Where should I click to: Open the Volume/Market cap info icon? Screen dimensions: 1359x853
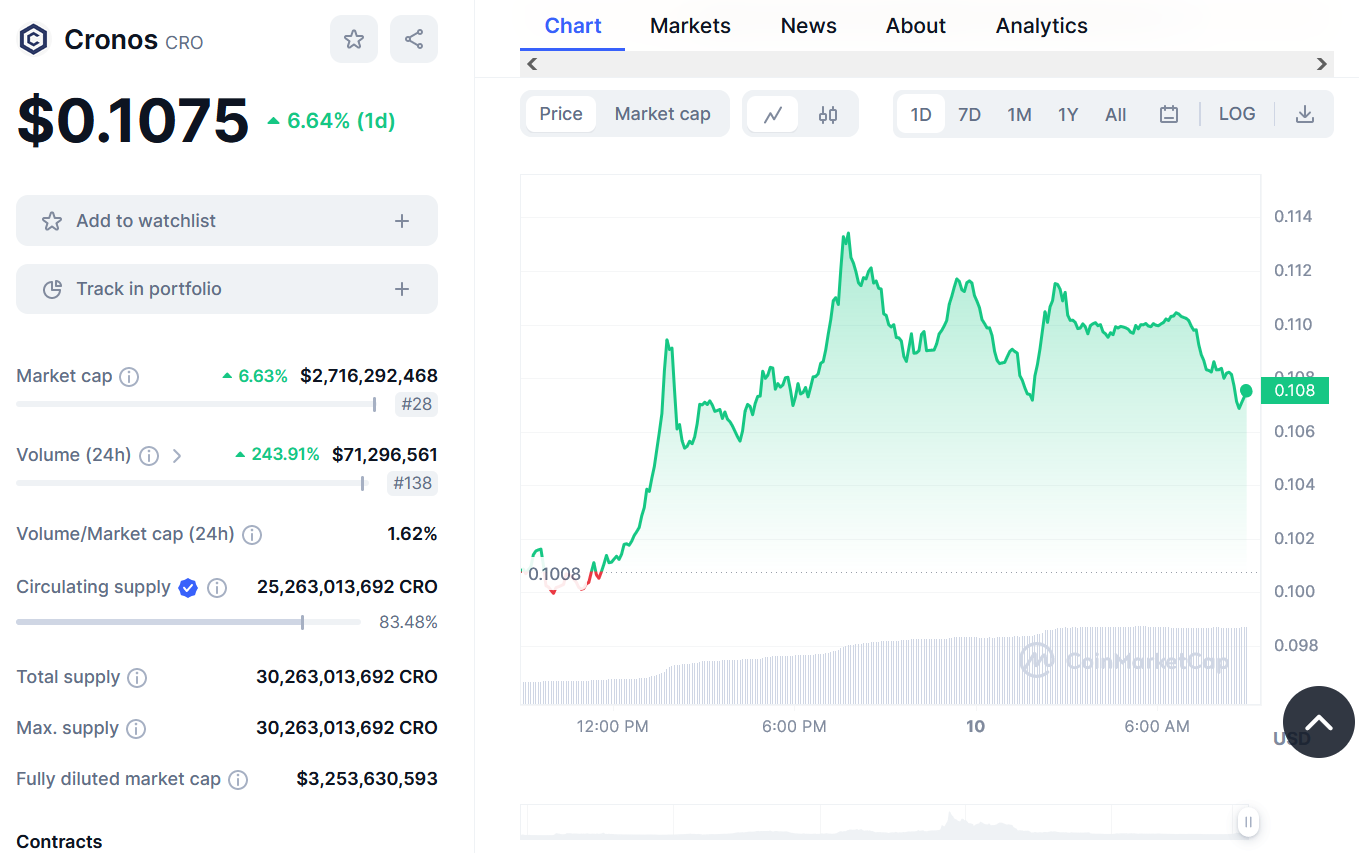[x=252, y=535]
